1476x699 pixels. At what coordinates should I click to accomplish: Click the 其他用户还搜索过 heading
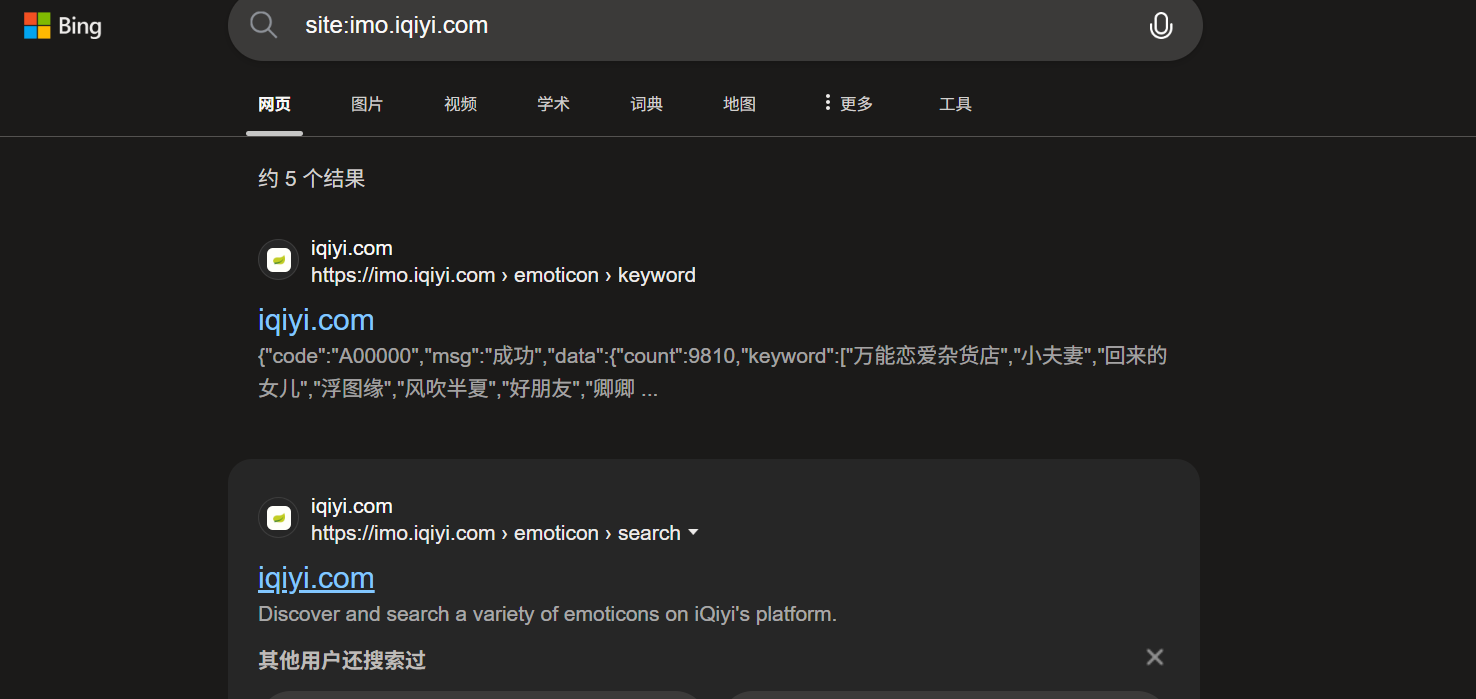(342, 660)
